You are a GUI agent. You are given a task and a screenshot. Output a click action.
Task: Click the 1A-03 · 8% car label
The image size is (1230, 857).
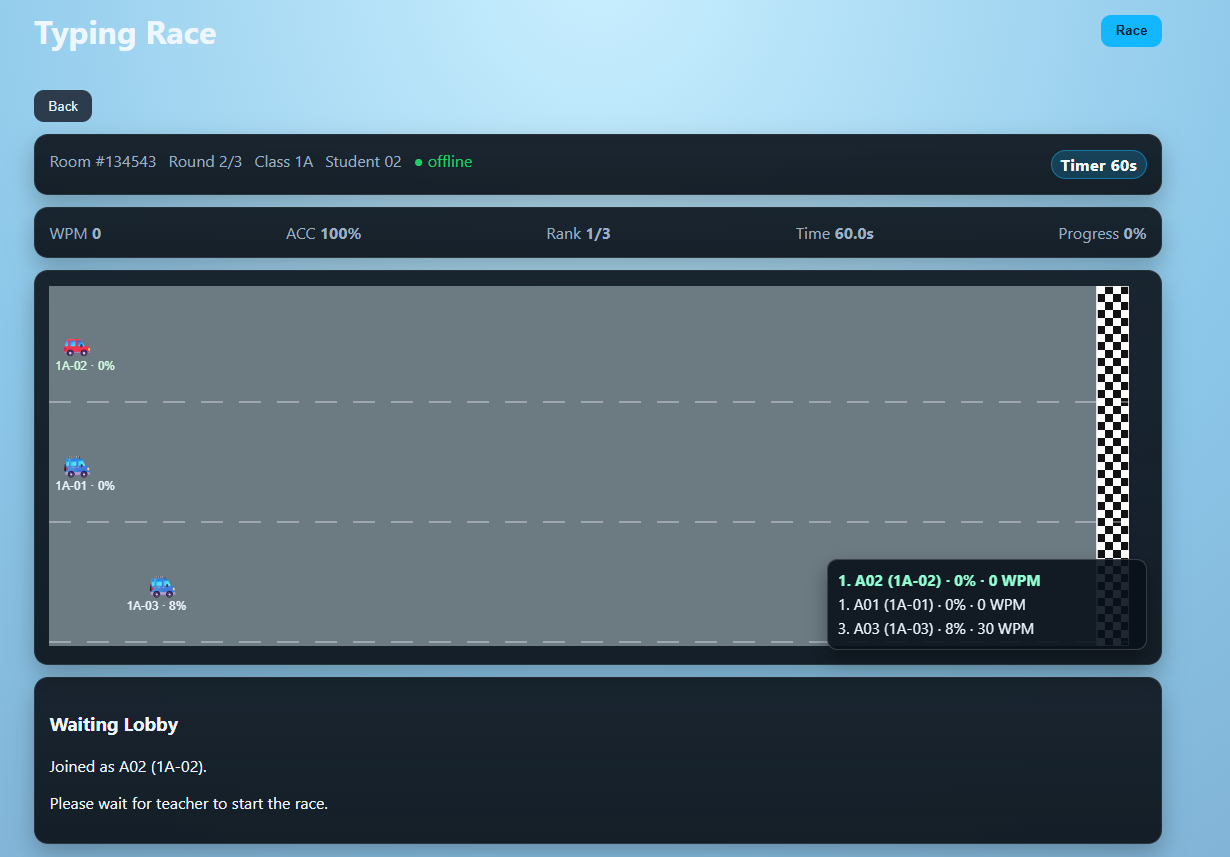pos(156,606)
